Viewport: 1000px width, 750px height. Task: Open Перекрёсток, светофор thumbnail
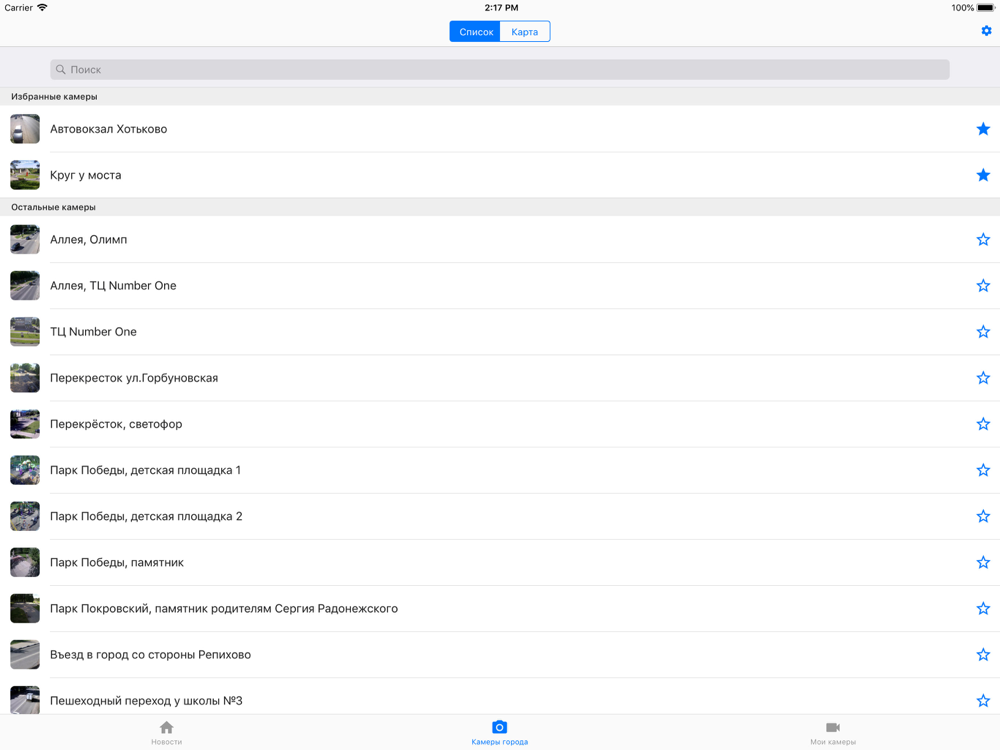pyautogui.click(x=25, y=423)
